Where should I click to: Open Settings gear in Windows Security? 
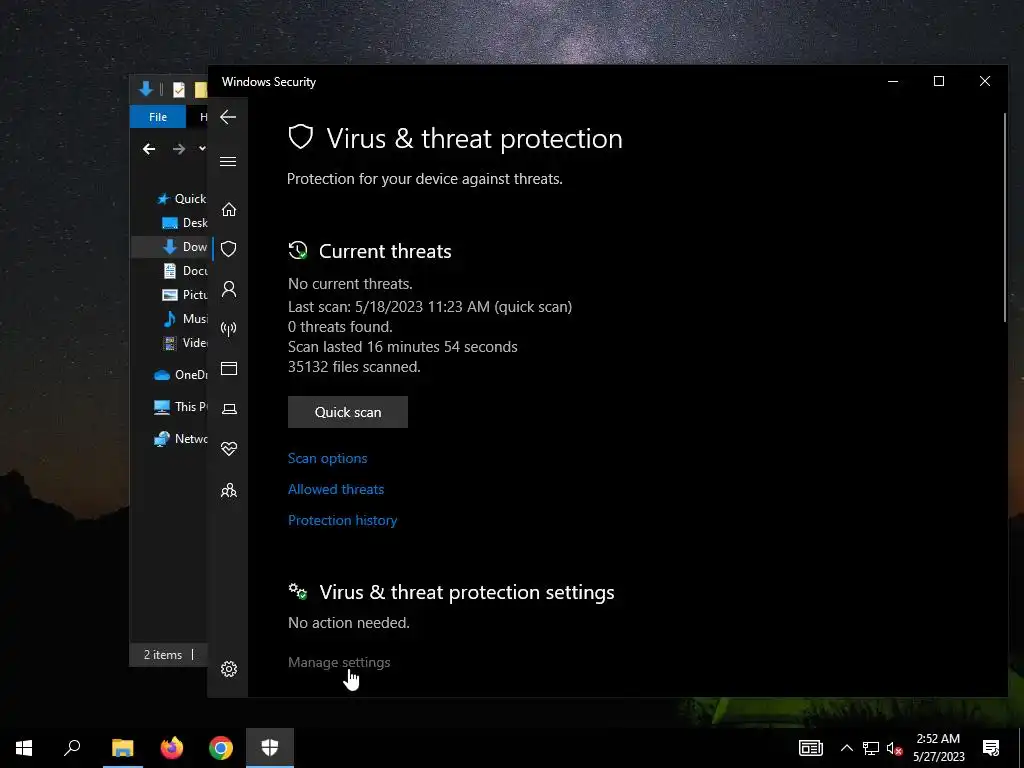[229, 669]
